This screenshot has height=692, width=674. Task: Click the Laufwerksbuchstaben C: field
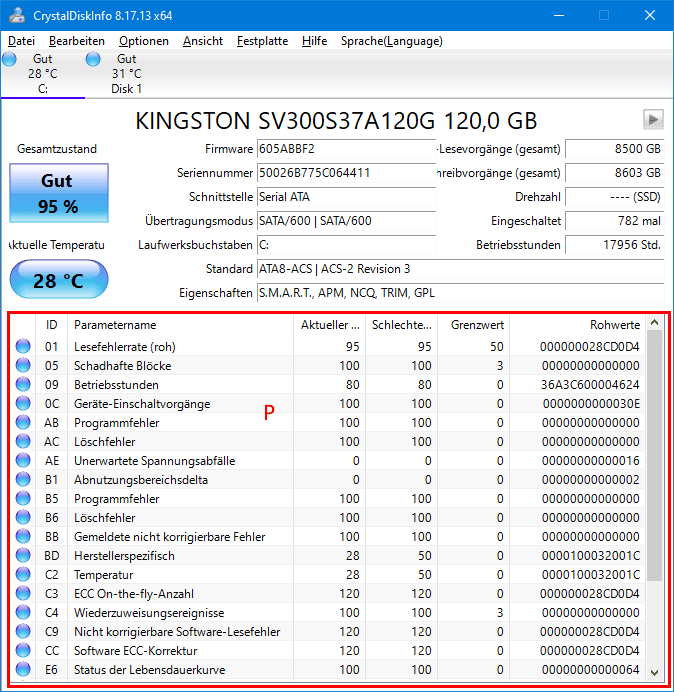(346, 245)
